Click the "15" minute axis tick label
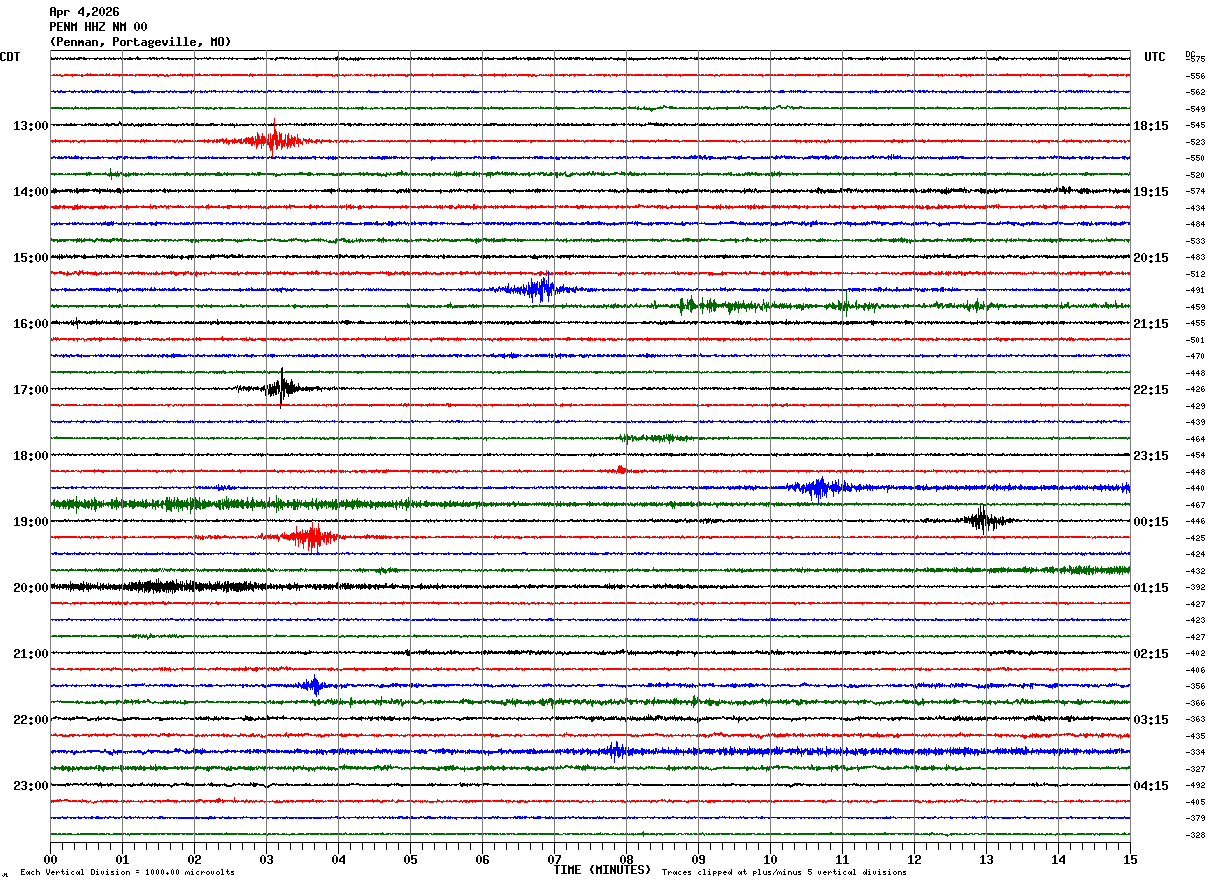The height and width of the screenshot is (886, 1210). (x=1130, y=859)
